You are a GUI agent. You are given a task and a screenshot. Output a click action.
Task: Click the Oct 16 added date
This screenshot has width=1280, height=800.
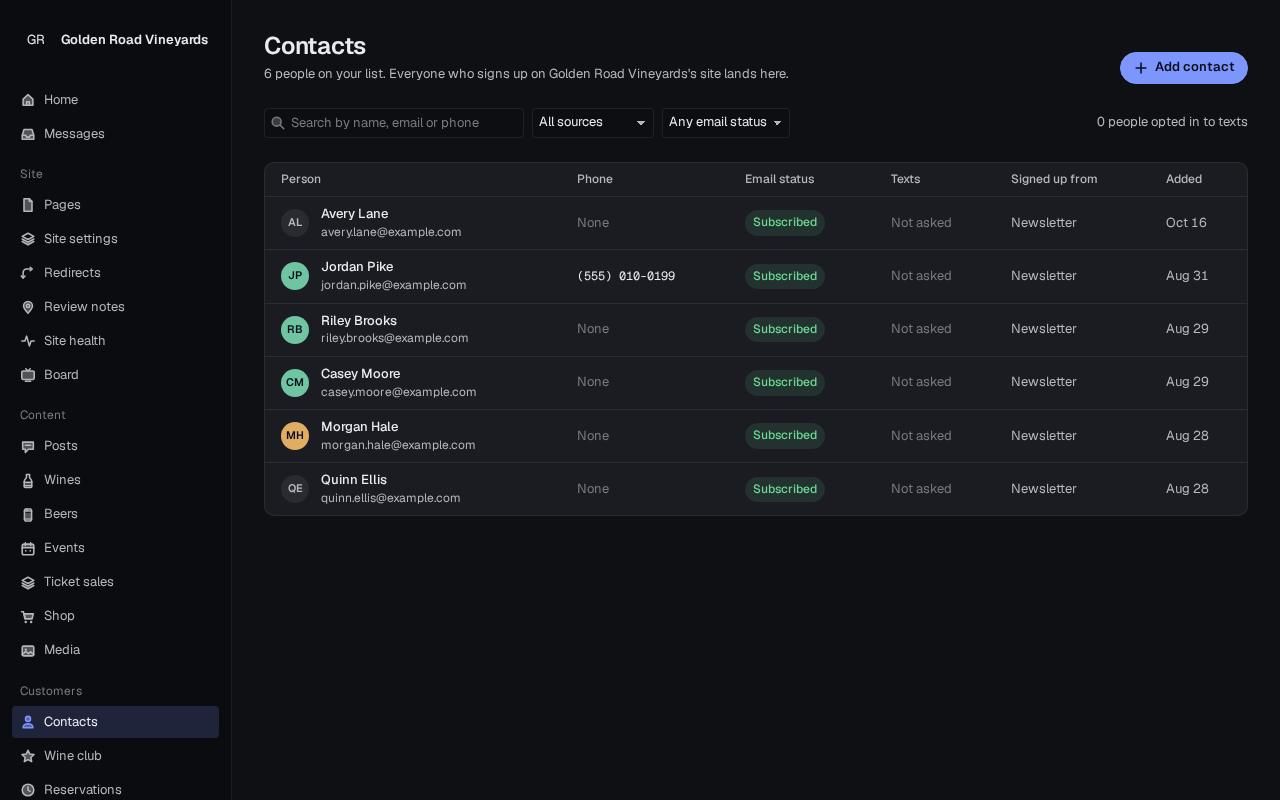[1186, 223]
